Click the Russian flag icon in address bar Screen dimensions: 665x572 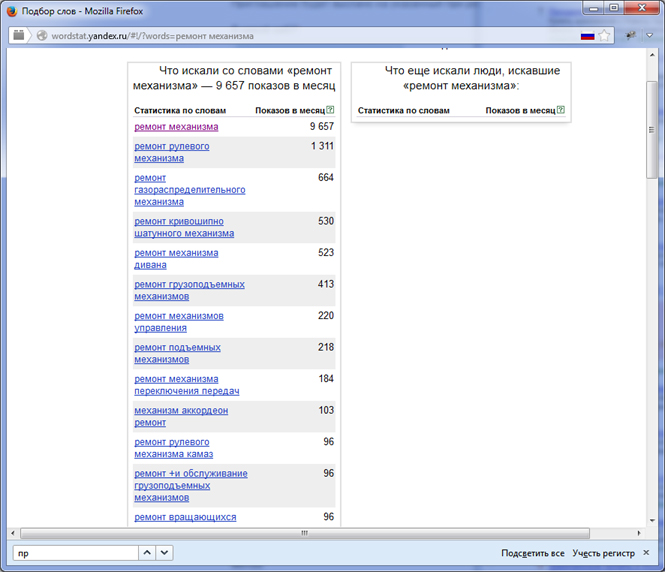tap(587, 36)
